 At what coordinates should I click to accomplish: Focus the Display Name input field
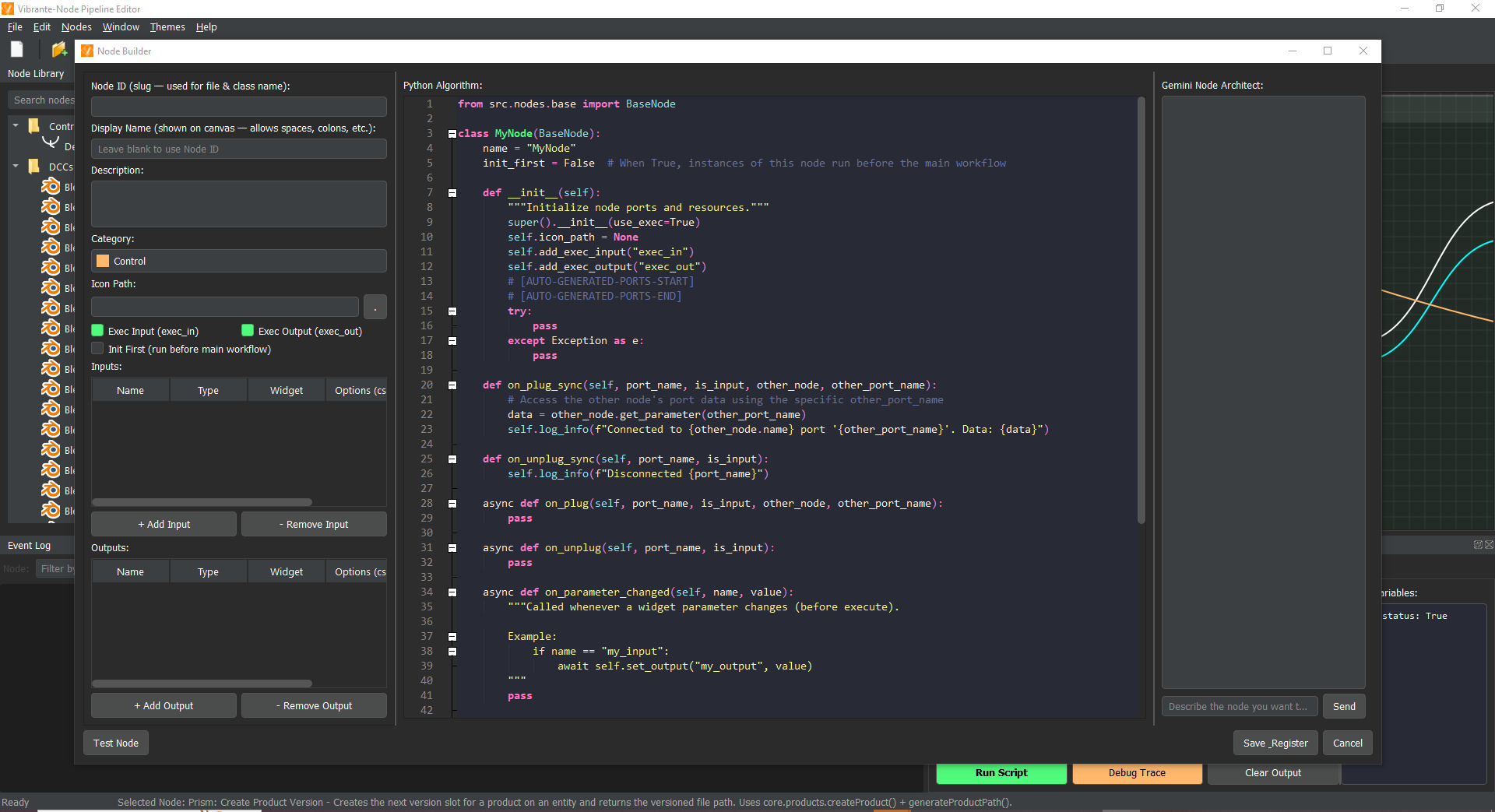point(239,149)
